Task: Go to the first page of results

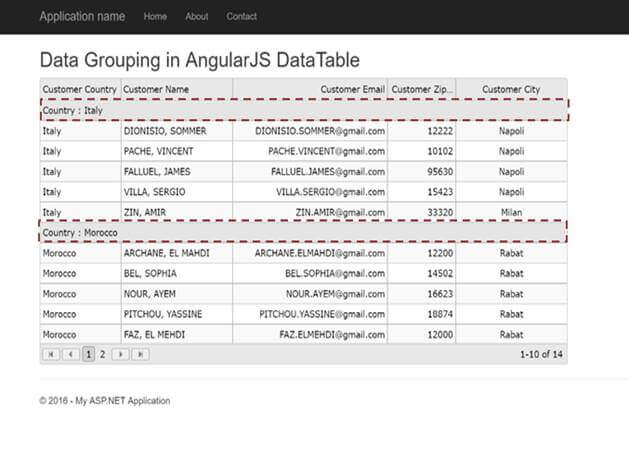Action: (51, 354)
